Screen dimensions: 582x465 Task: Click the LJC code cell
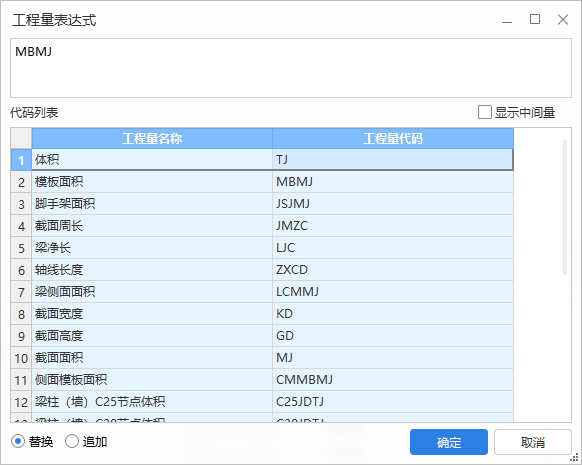tap(393, 248)
